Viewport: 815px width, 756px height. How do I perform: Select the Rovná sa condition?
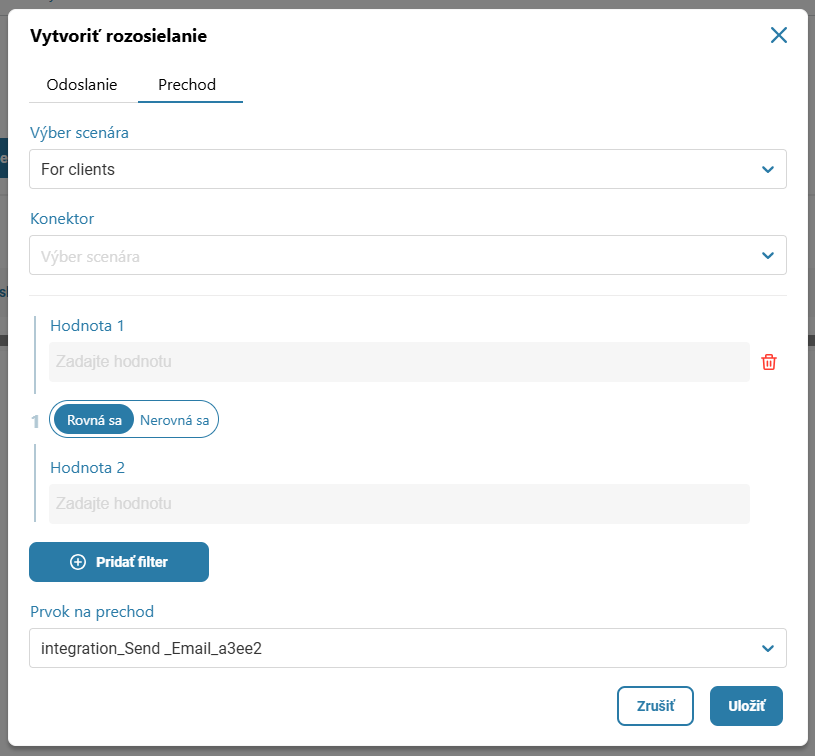94,420
